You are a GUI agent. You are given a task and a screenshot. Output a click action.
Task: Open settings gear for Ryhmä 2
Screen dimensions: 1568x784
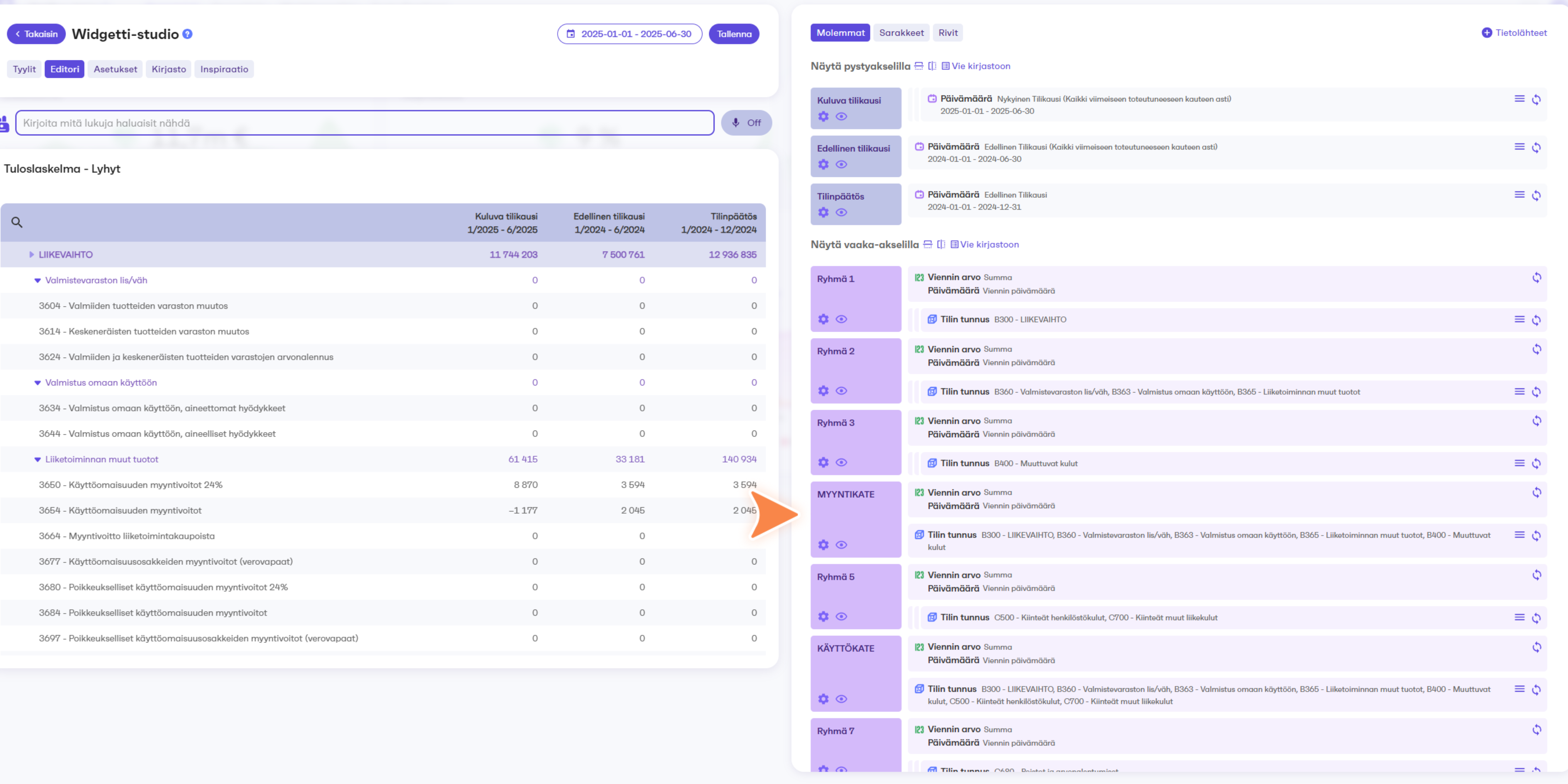pos(823,391)
